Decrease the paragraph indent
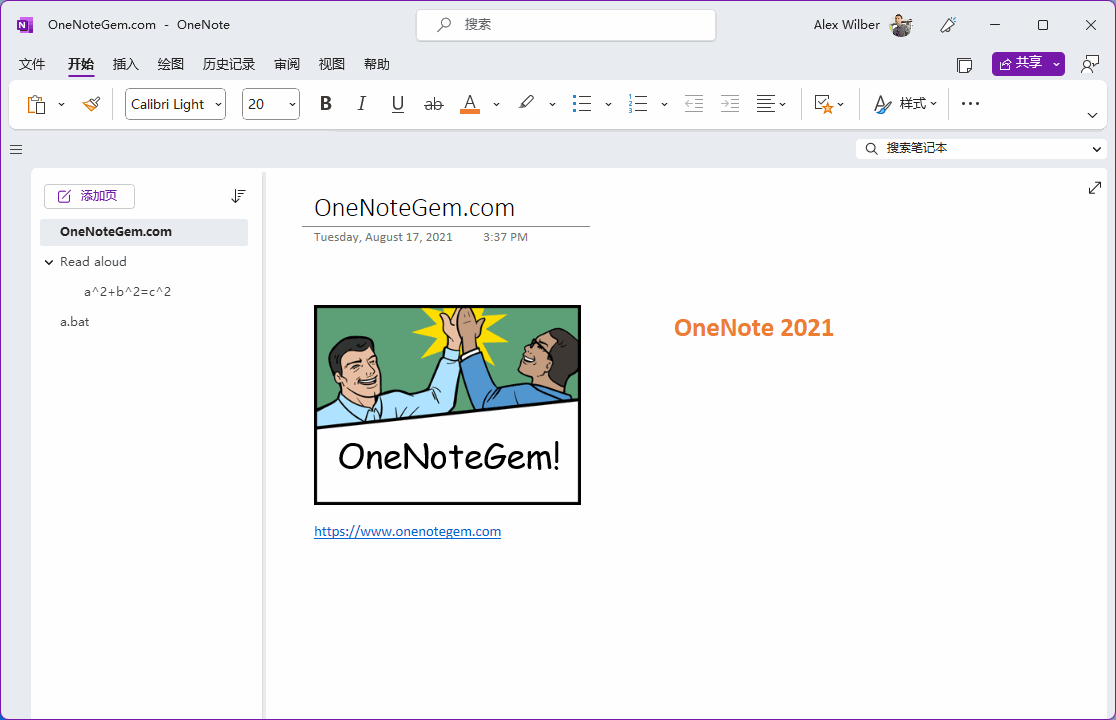 (x=693, y=104)
